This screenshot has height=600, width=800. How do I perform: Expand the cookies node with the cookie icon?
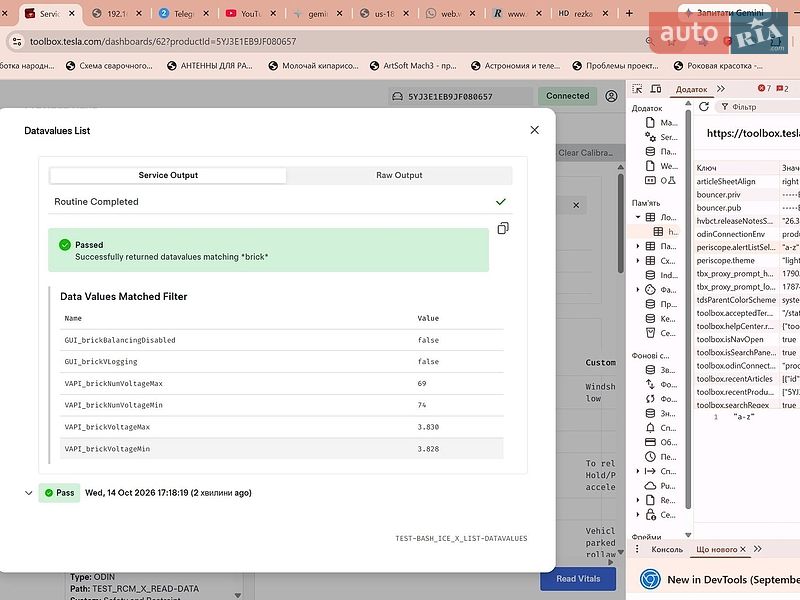[x=638, y=289]
